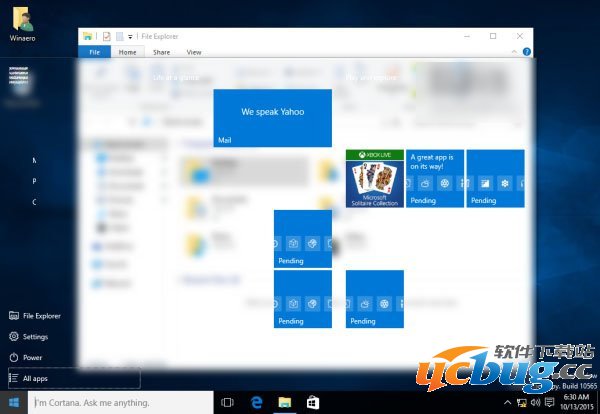The height and width of the screenshot is (414, 600).
Task: Launch Microsoft Edge from taskbar
Action: pyautogui.click(x=256, y=403)
